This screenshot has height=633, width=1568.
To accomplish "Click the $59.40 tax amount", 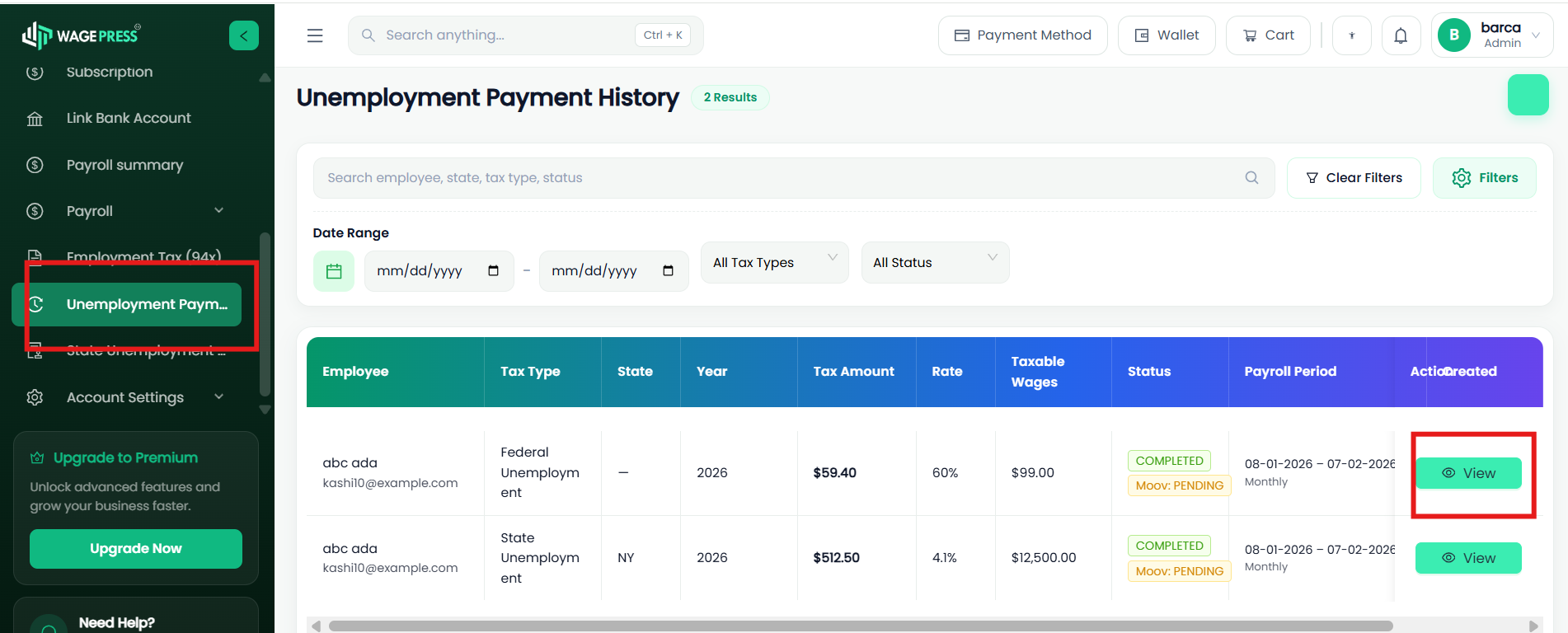I will [x=834, y=473].
